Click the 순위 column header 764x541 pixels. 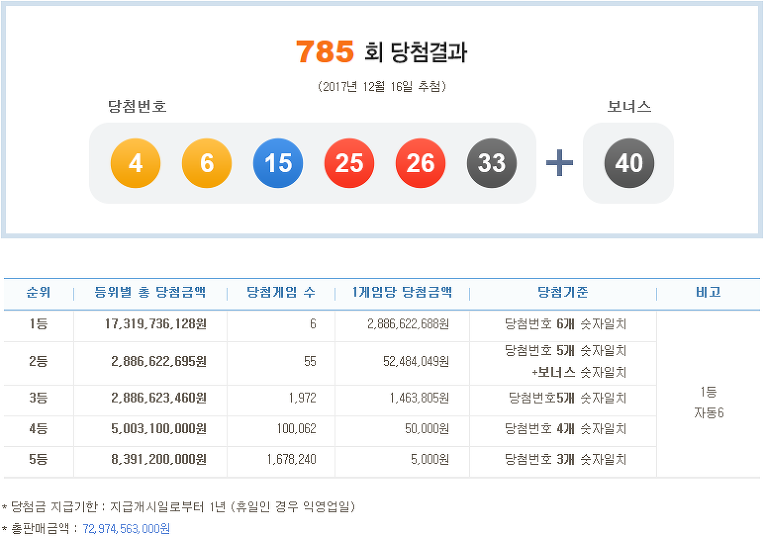coord(38,293)
